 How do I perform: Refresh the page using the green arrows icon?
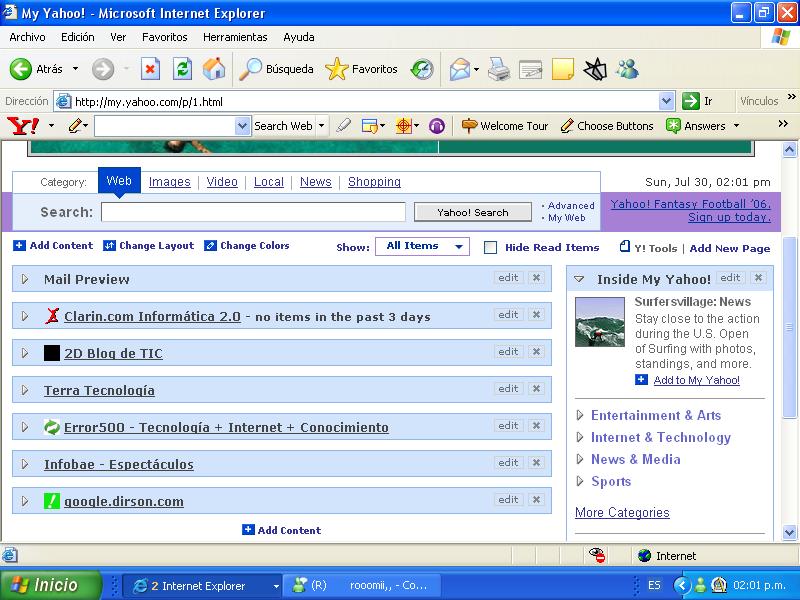[x=182, y=69]
